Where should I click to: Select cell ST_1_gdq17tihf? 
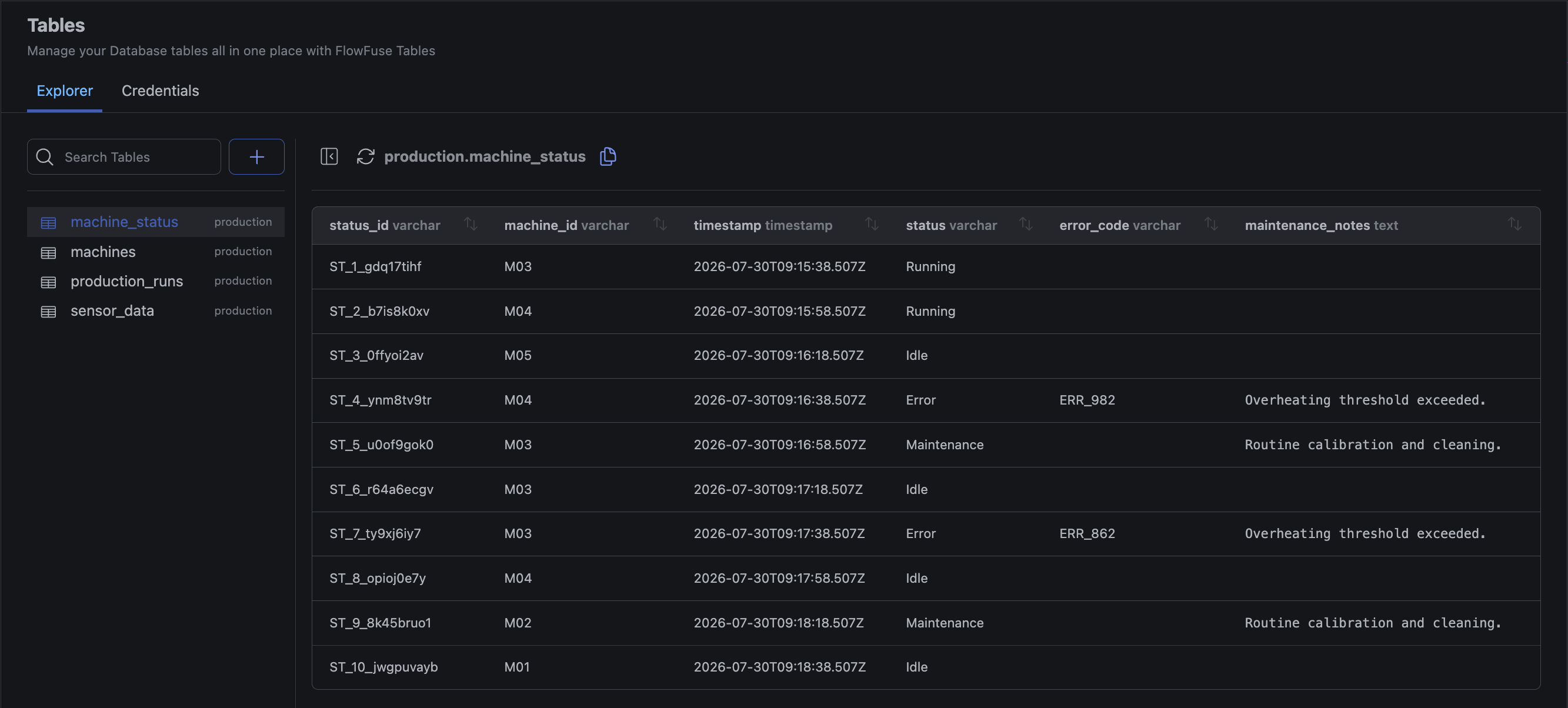pos(375,266)
